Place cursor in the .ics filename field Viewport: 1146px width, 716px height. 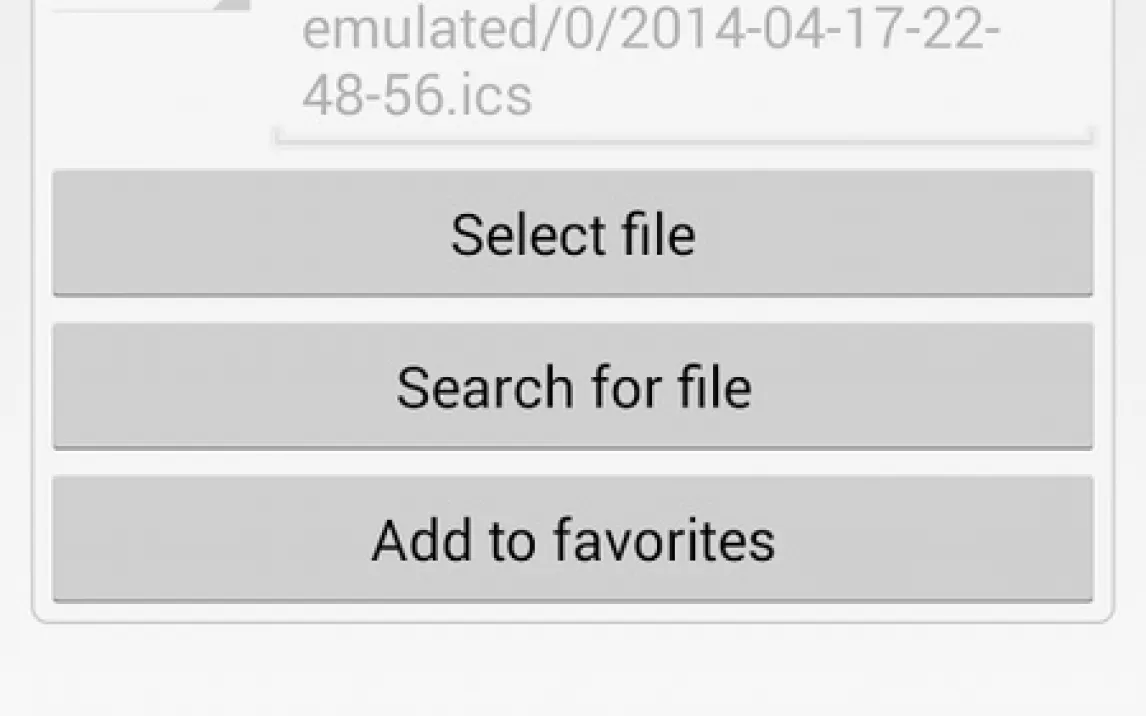click(683, 72)
